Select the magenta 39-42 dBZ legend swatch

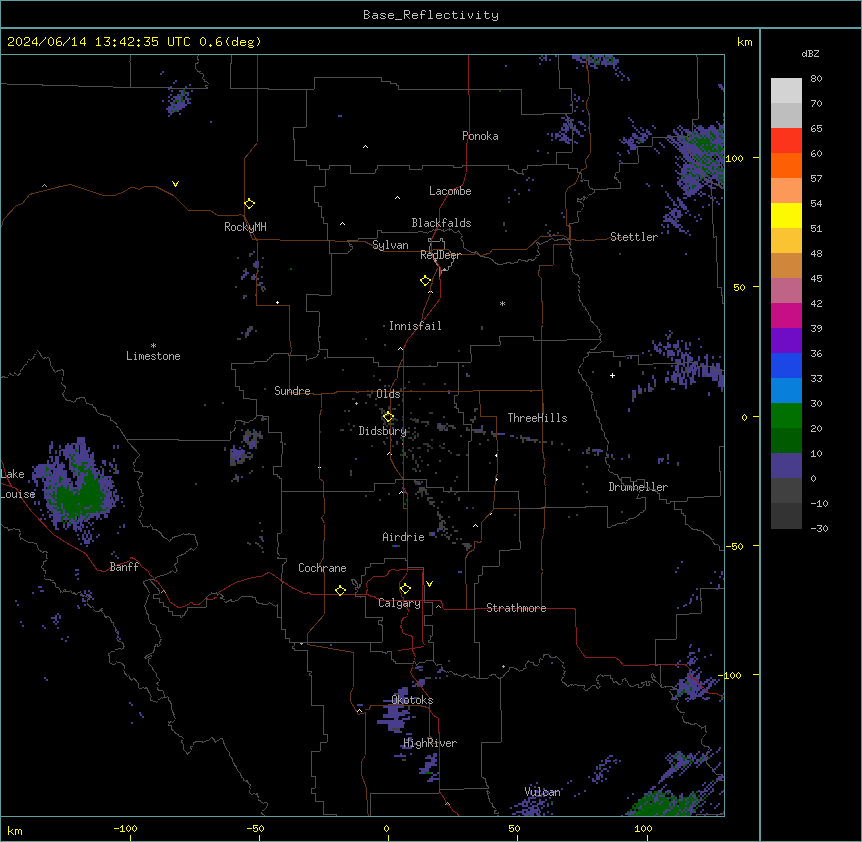(786, 315)
